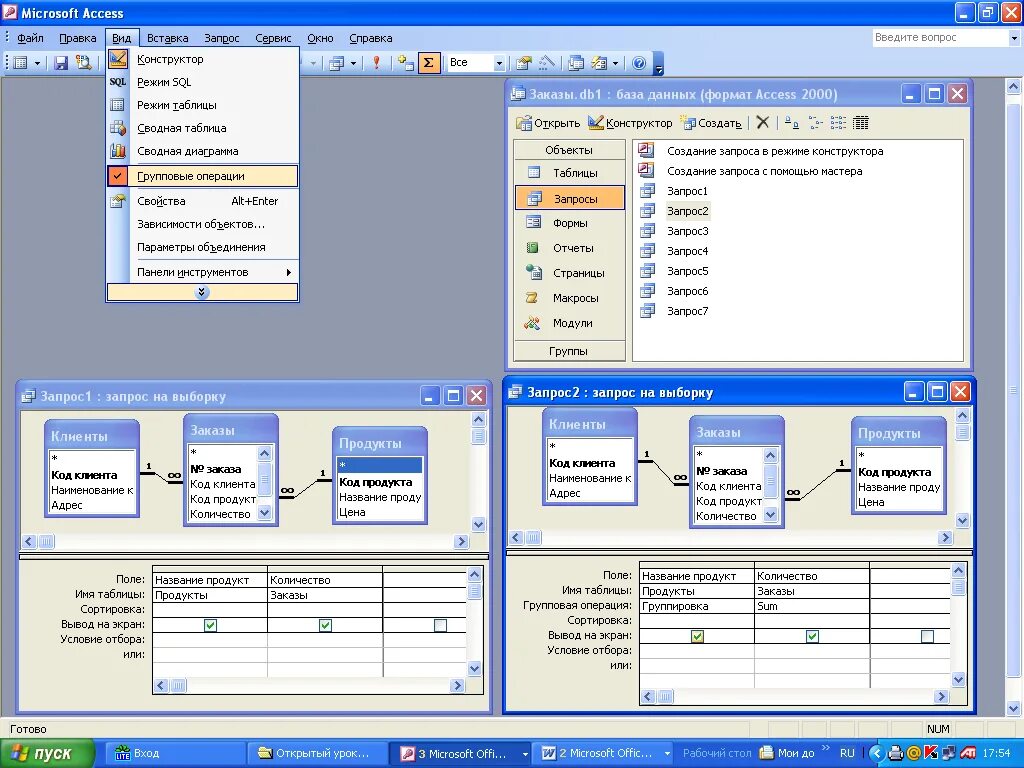Open the New Object dropdown arrow
1024x768 pixels.
coord(615,63)
